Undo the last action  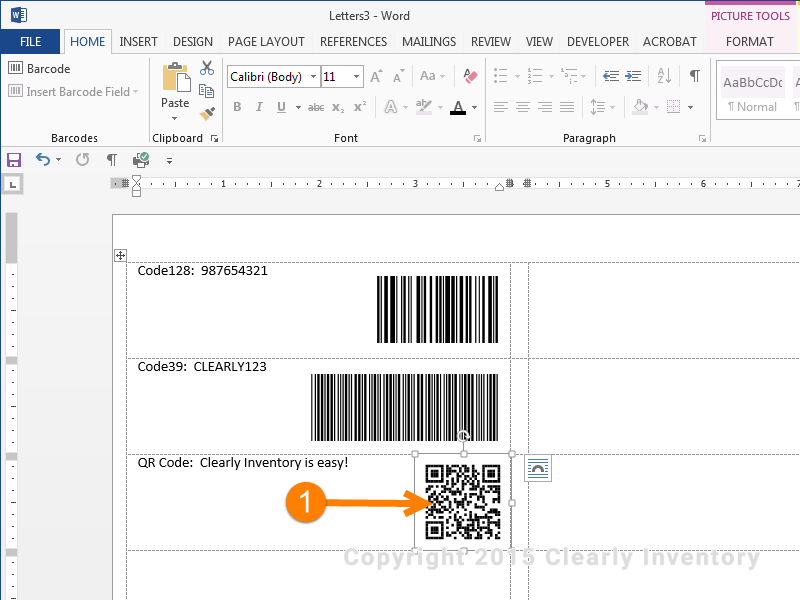point(43,160)
